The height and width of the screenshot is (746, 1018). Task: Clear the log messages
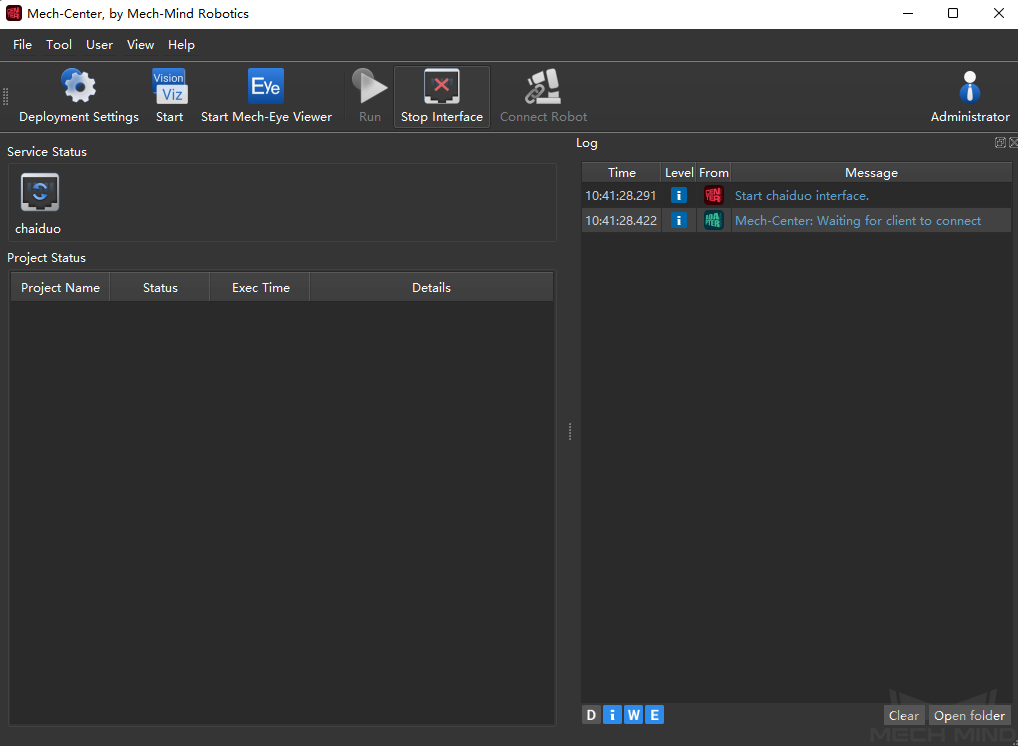[x=904, y=715]
